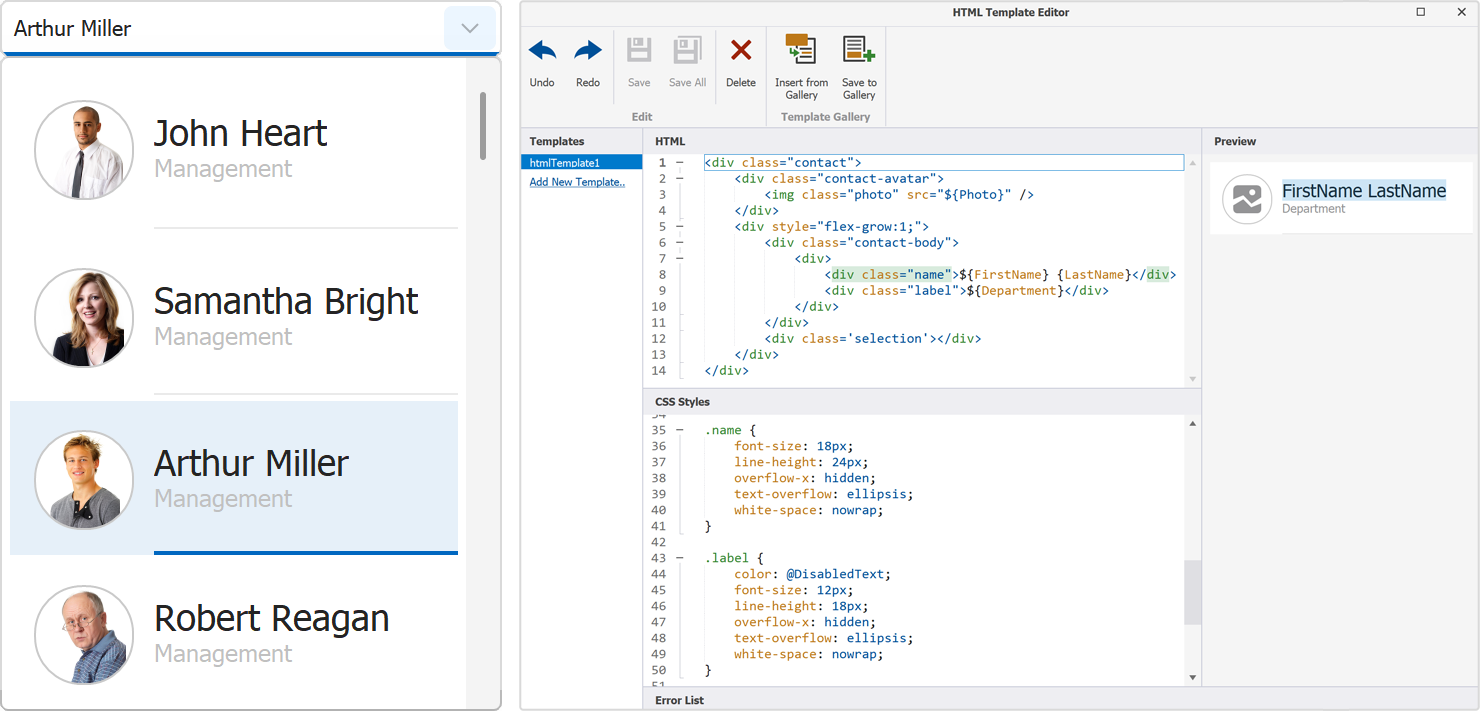Click the Save All icon
This screenshot has width=1480, height=712.
point(687,52)
